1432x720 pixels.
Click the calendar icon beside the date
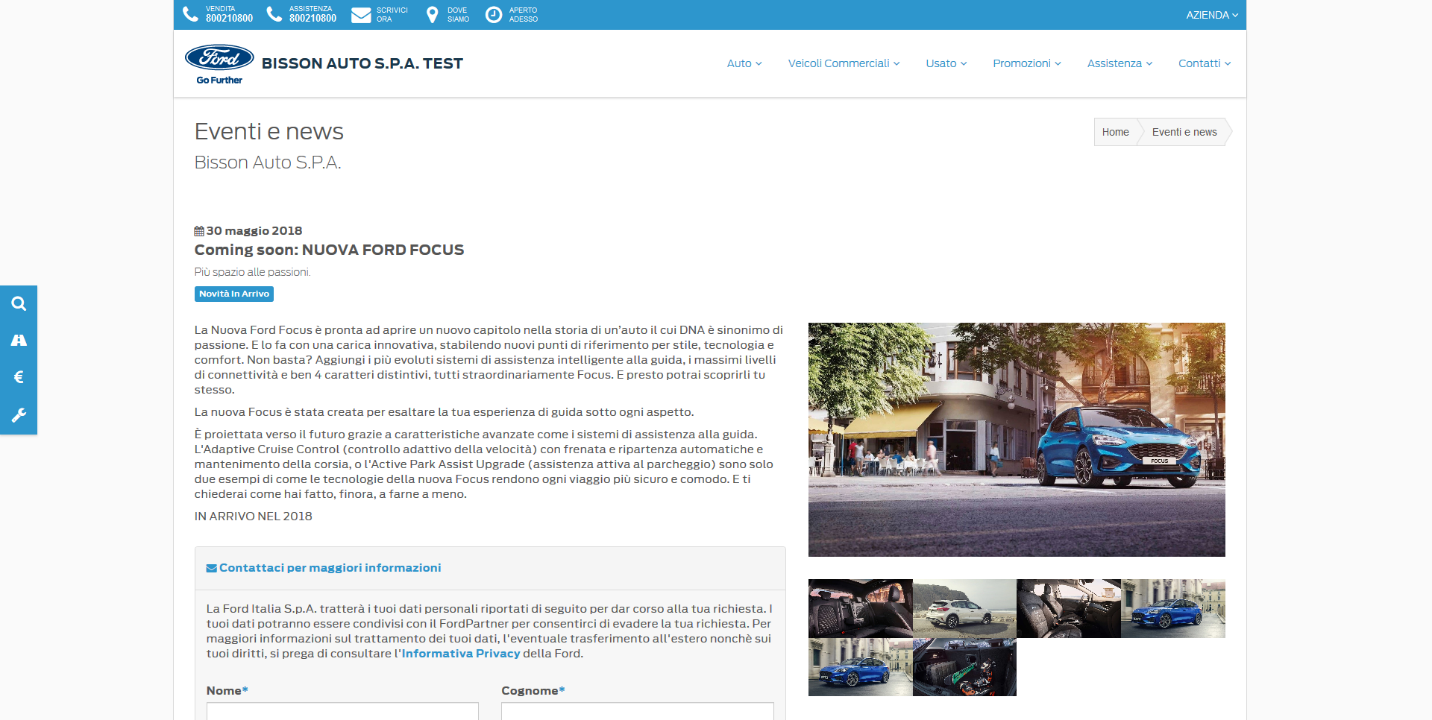(x=199, y=231)
